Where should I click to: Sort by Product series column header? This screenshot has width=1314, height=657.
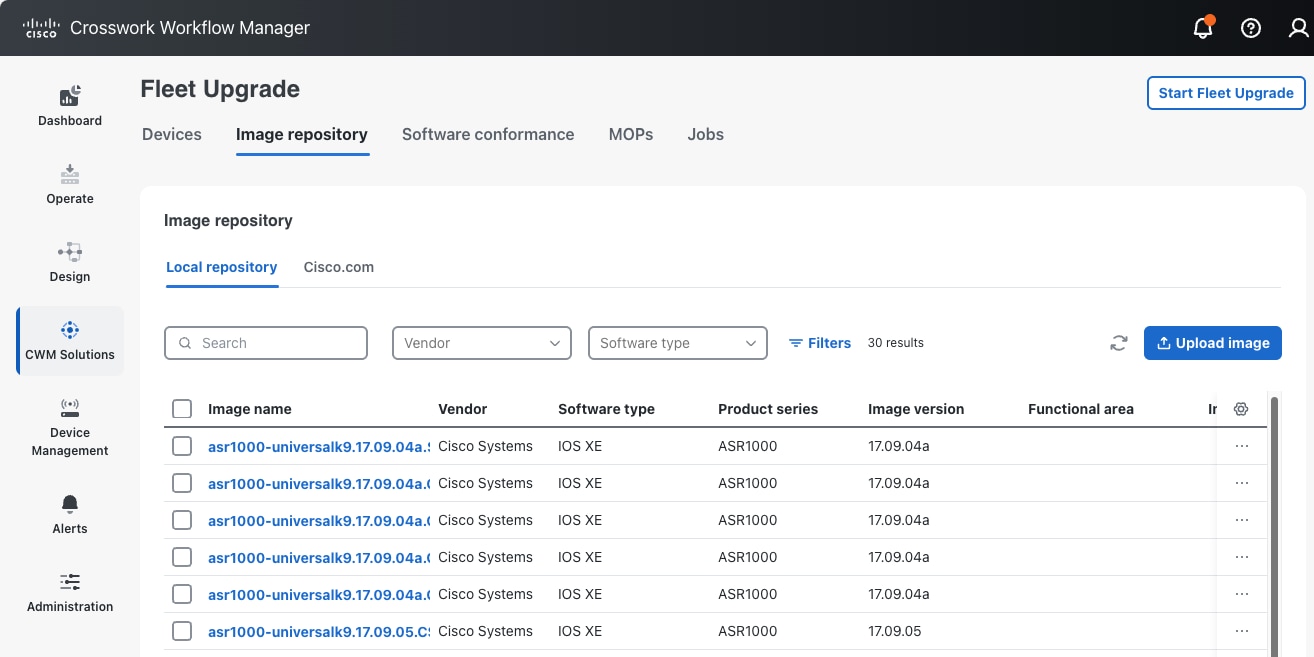[x=768, y=409]
